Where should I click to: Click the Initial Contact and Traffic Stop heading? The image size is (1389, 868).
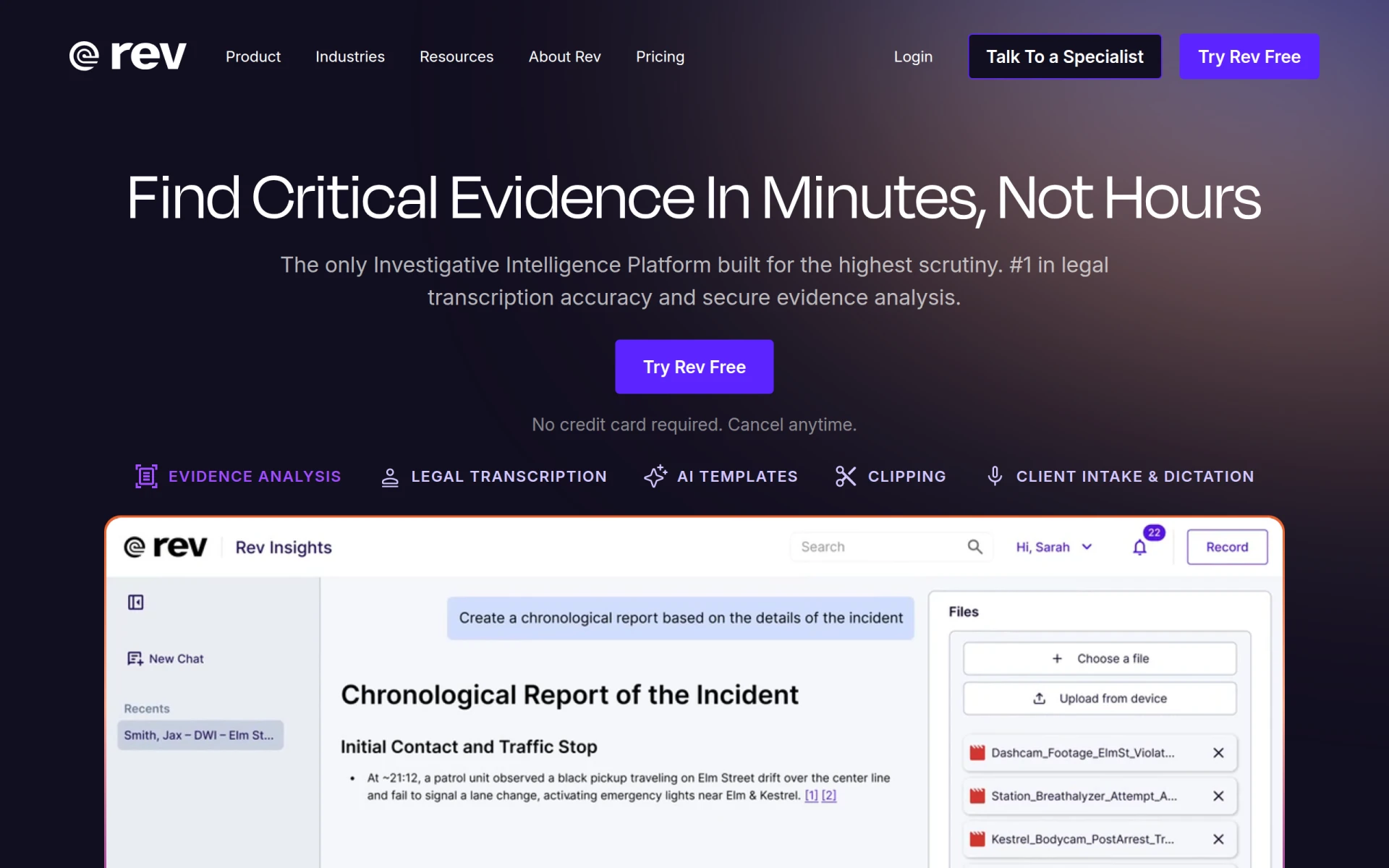469,746
